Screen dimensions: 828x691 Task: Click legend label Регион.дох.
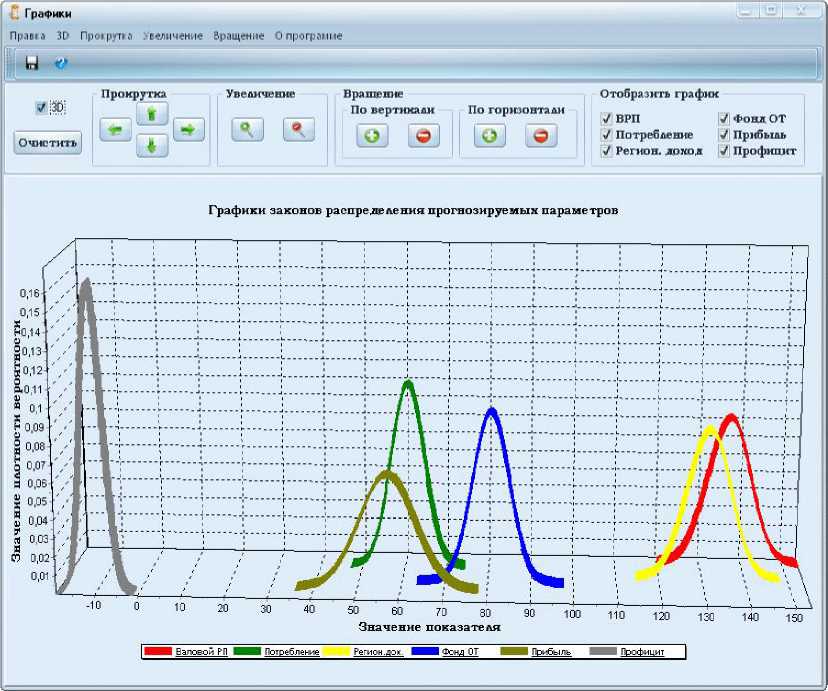(x=378, y=652)
